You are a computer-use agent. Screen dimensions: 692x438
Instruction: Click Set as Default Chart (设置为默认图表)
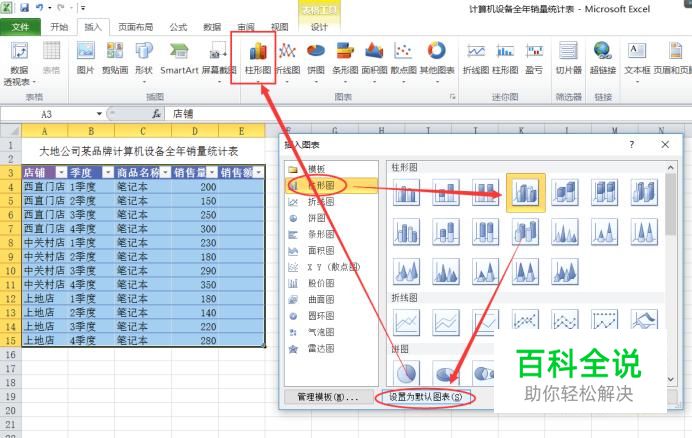[x=425, y=397]
